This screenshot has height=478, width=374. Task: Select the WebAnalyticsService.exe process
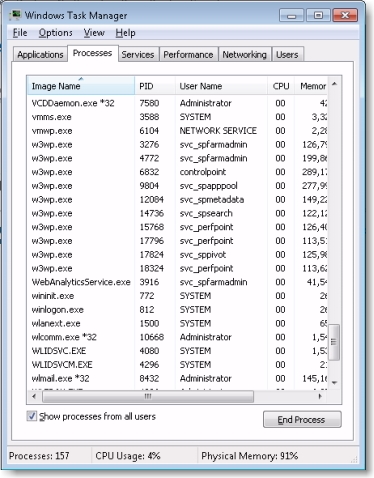tap(177, 282)
